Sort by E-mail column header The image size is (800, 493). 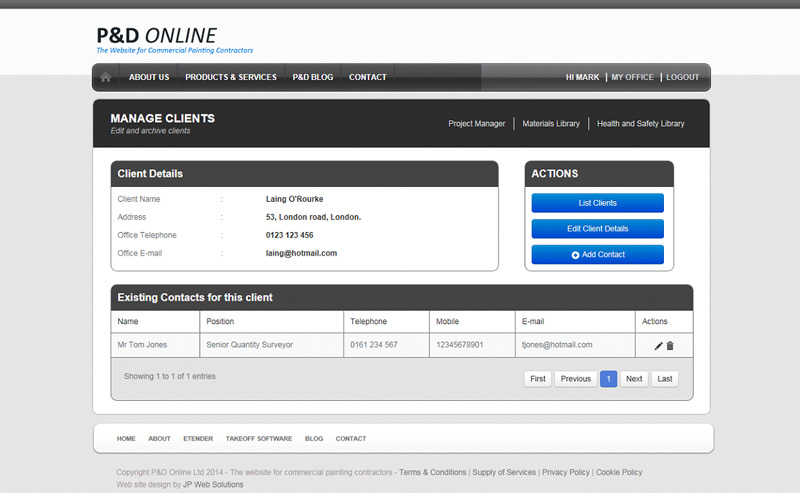pyautogui.click(x=575, y=322)
